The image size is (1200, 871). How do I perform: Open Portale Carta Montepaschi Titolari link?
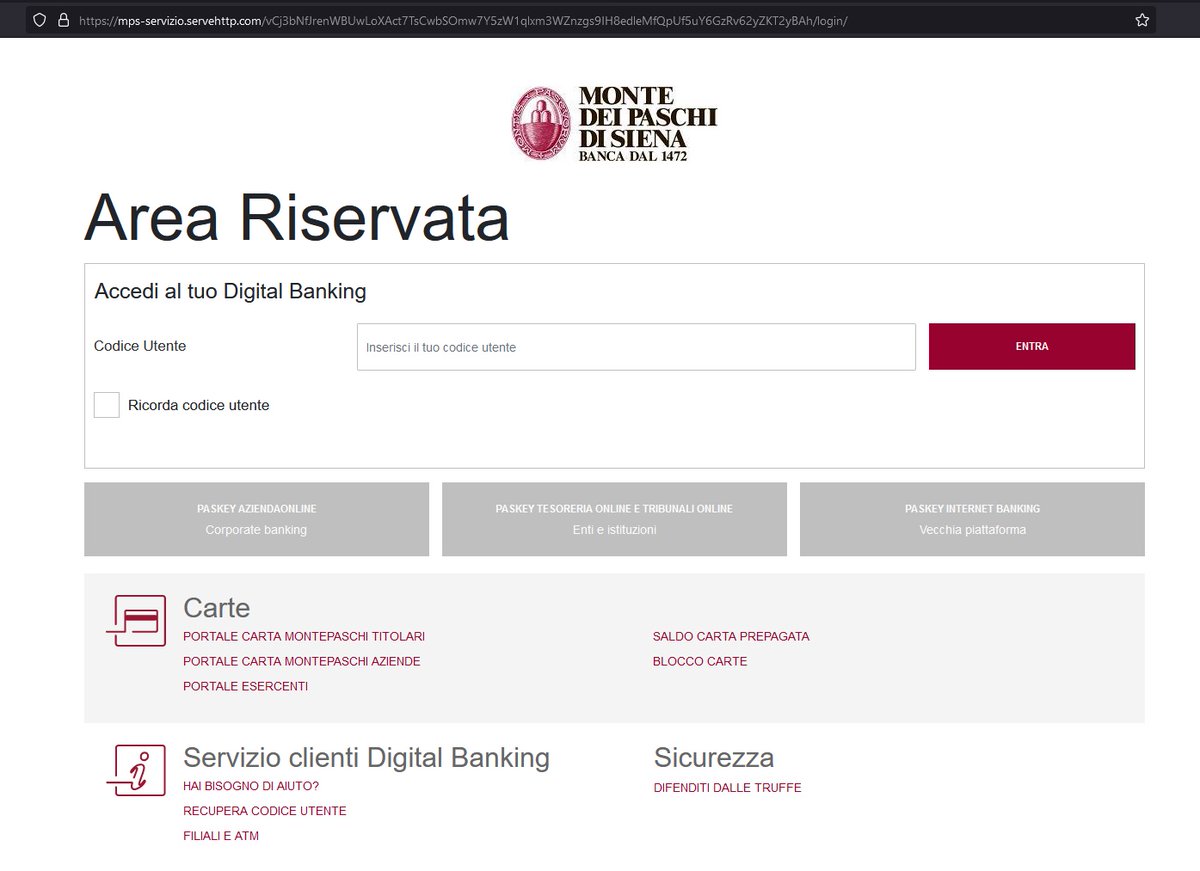[x=304, y=637]
